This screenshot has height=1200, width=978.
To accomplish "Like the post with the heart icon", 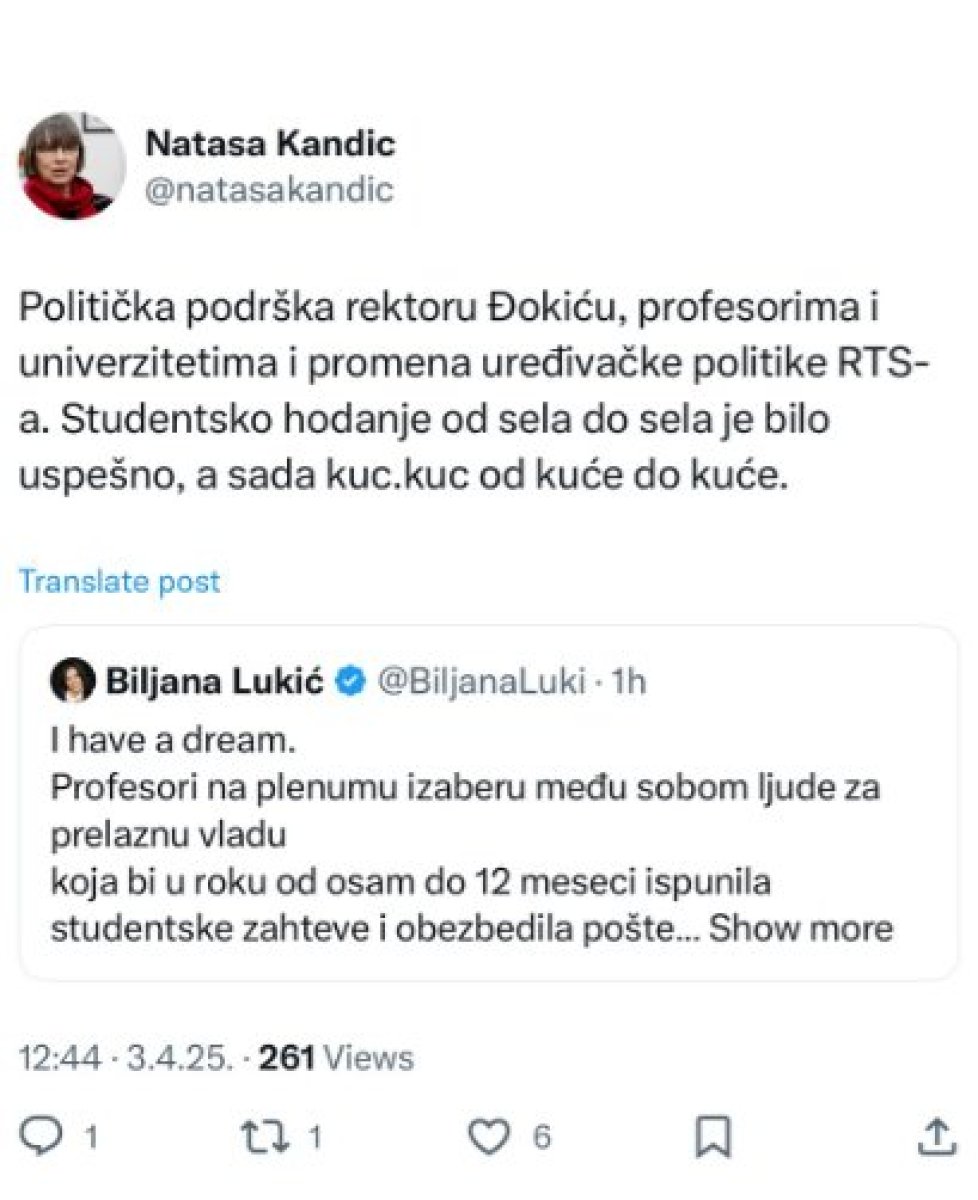I will pyautogui.click(x=489, y=1138).
